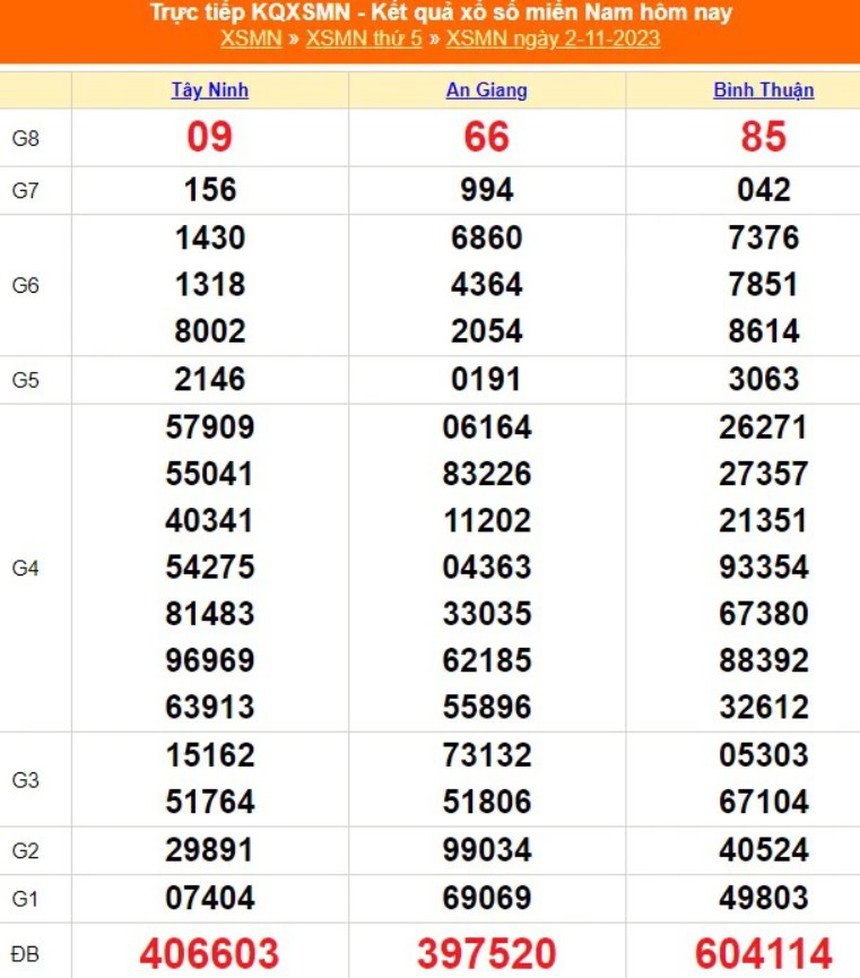Click the G4 row label

(x=25, y=568)
